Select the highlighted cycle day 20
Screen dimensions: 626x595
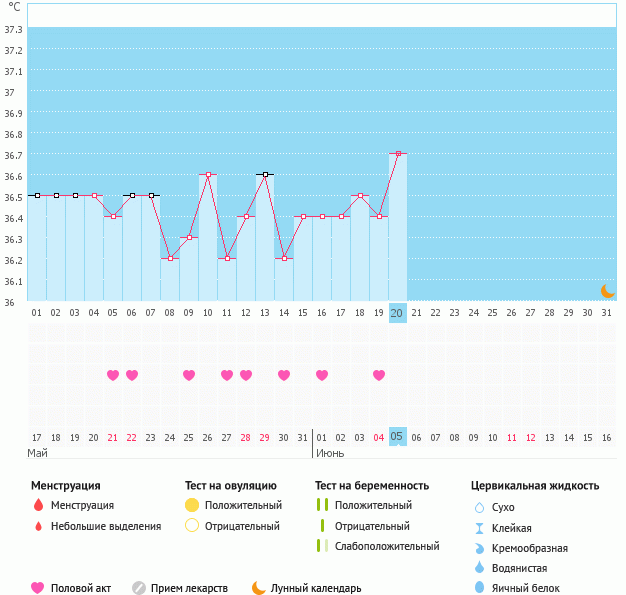[x=397, y=313]
